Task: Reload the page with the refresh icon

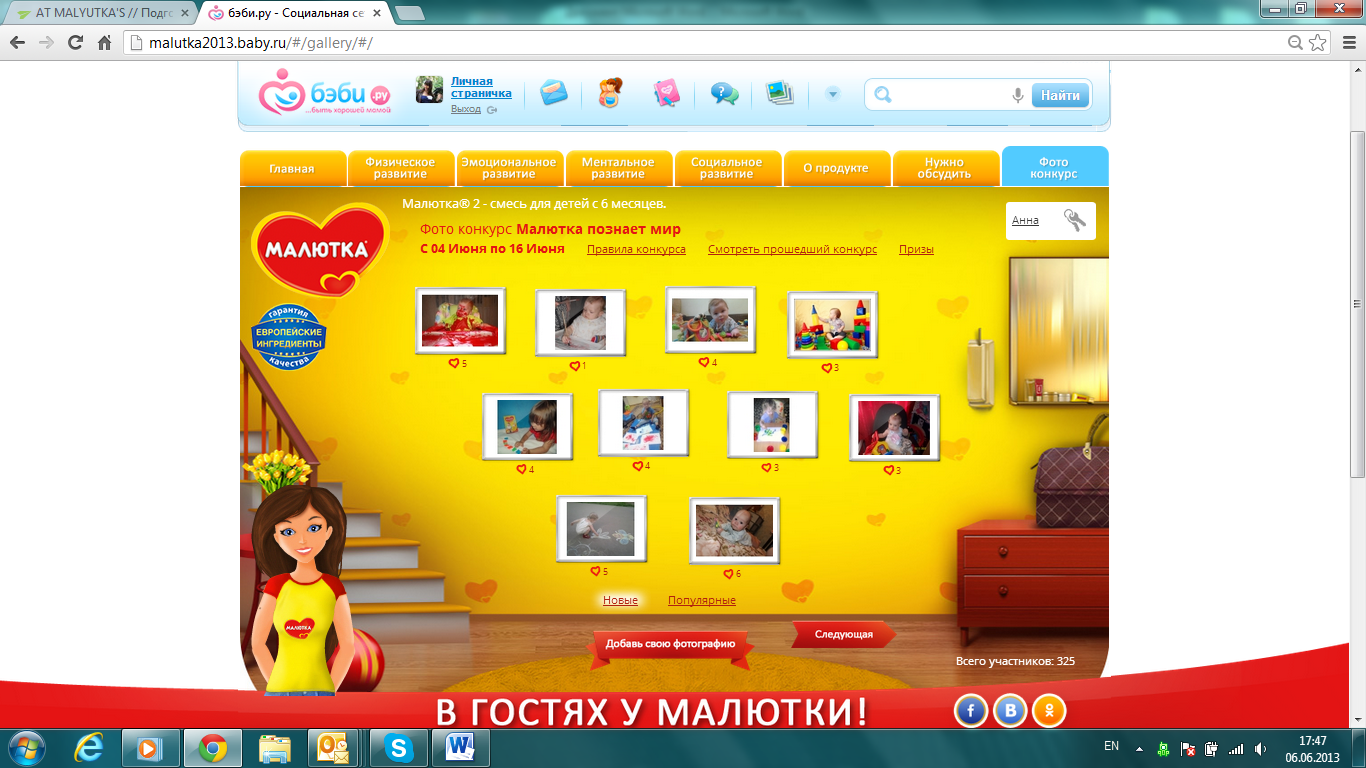Action: pos(75,43)
